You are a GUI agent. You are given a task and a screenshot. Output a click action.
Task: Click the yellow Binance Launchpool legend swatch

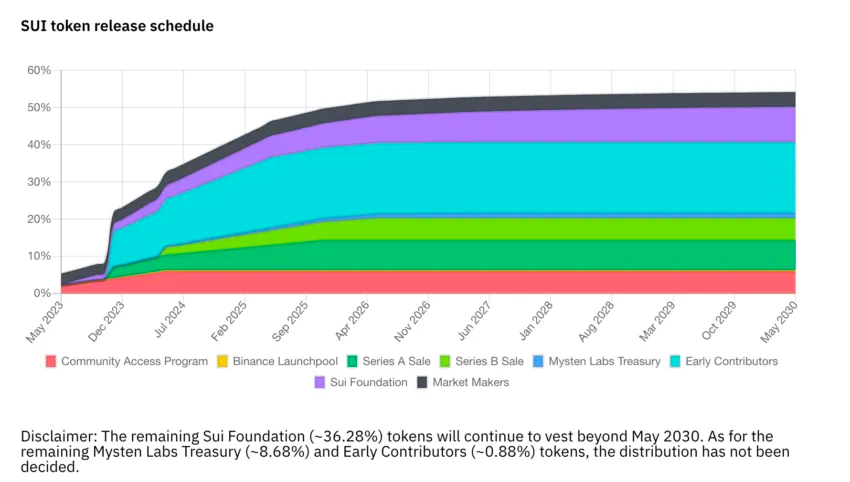(x=222, y=362)
